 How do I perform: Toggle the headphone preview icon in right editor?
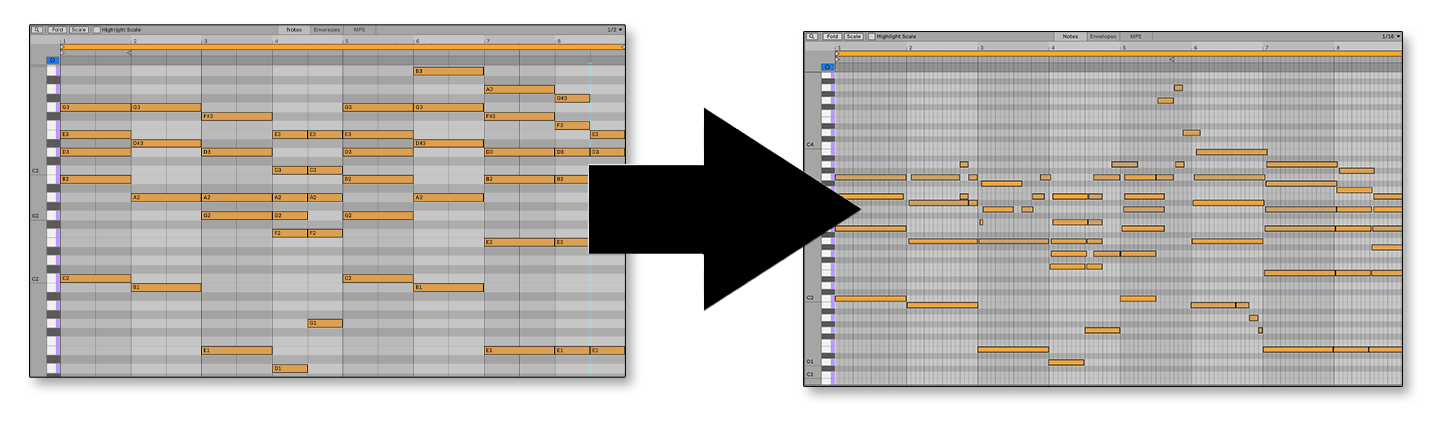point(827,67)
